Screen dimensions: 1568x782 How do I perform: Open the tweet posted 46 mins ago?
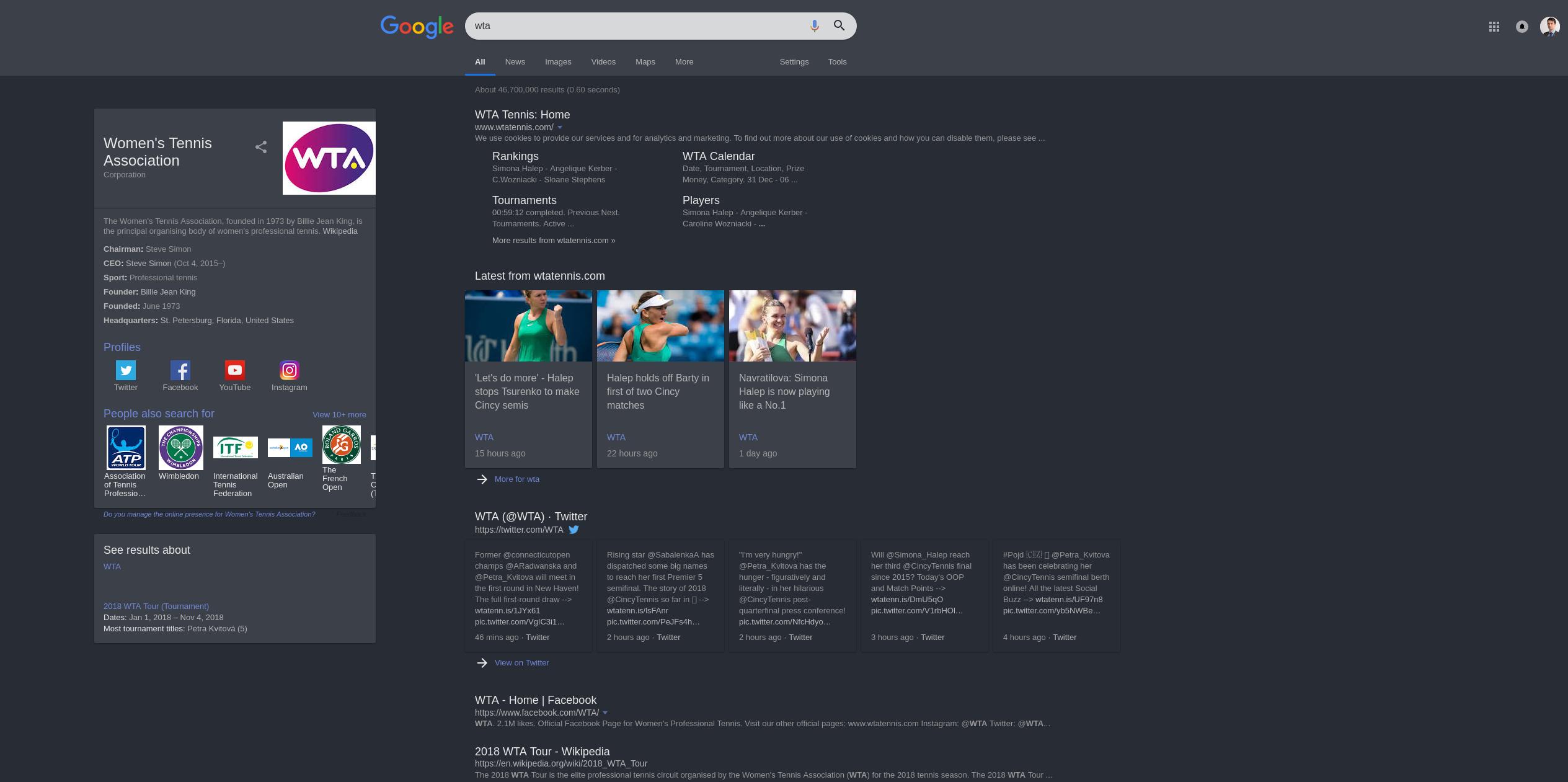[528, 595]
